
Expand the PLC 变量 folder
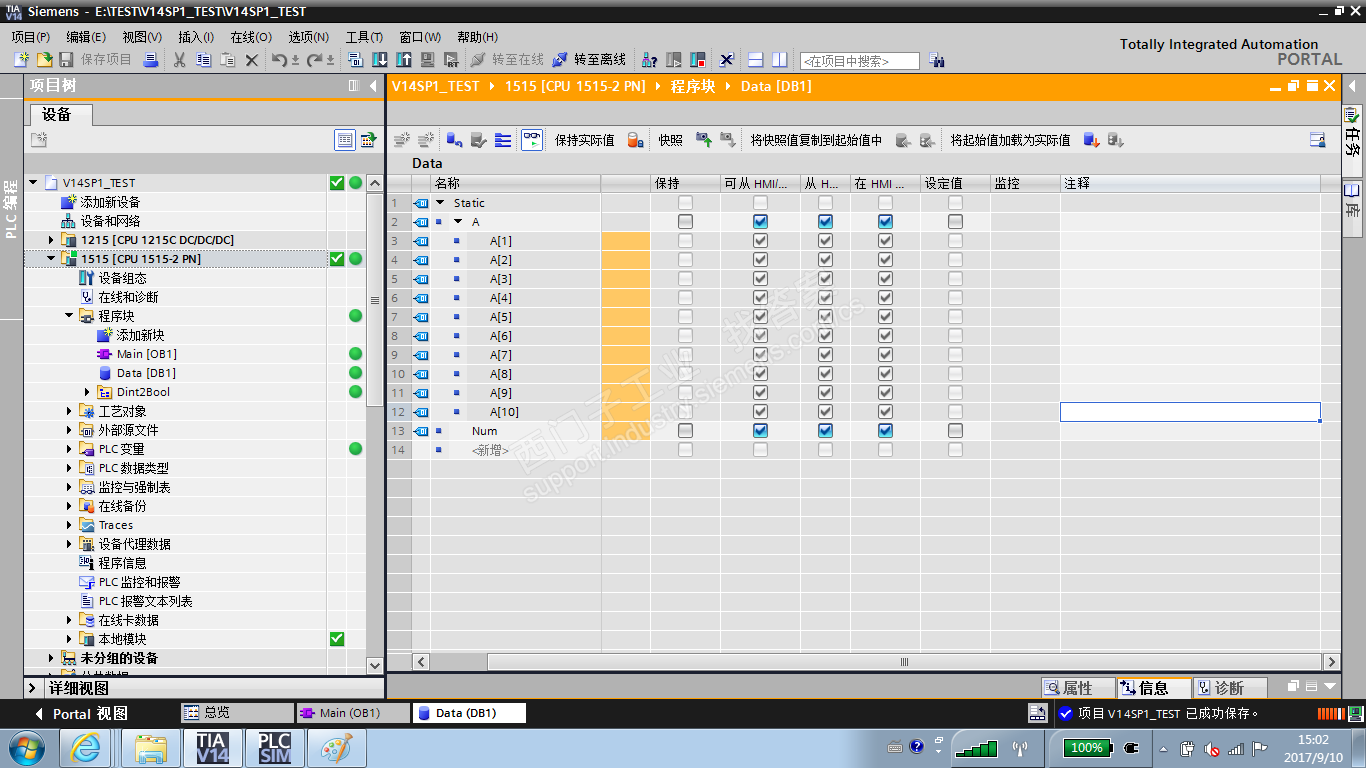pyautogui.click(x=69, y=449)
